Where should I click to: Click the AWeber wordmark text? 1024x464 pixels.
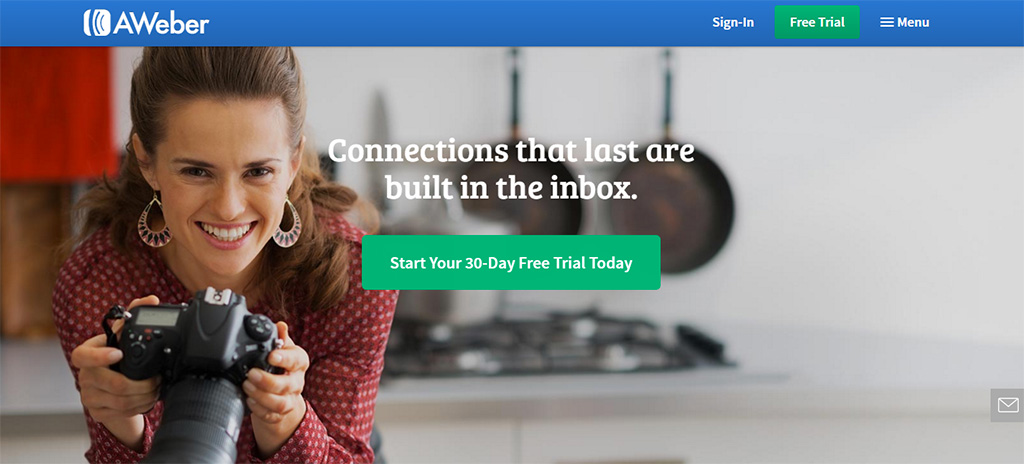point(161,24)
